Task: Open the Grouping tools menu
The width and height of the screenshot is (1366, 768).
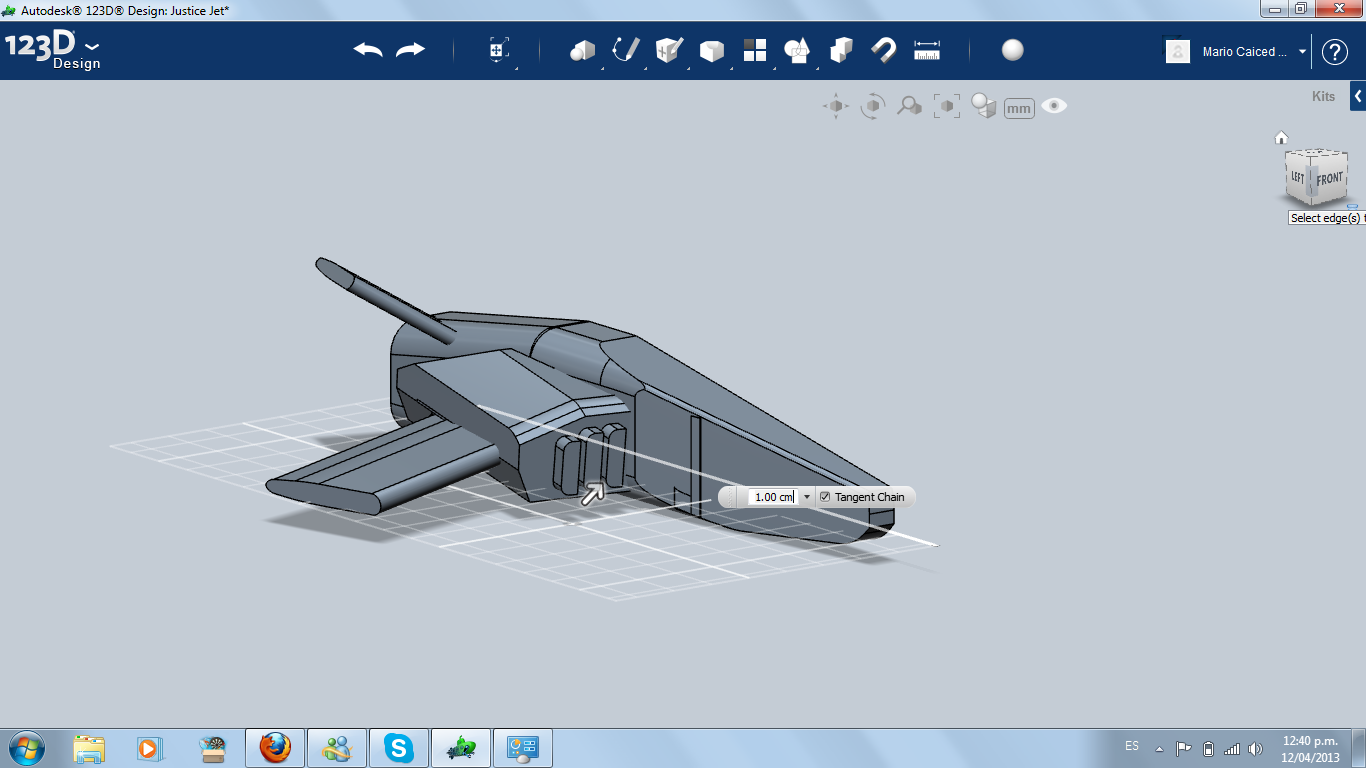Action: [797, 50]
